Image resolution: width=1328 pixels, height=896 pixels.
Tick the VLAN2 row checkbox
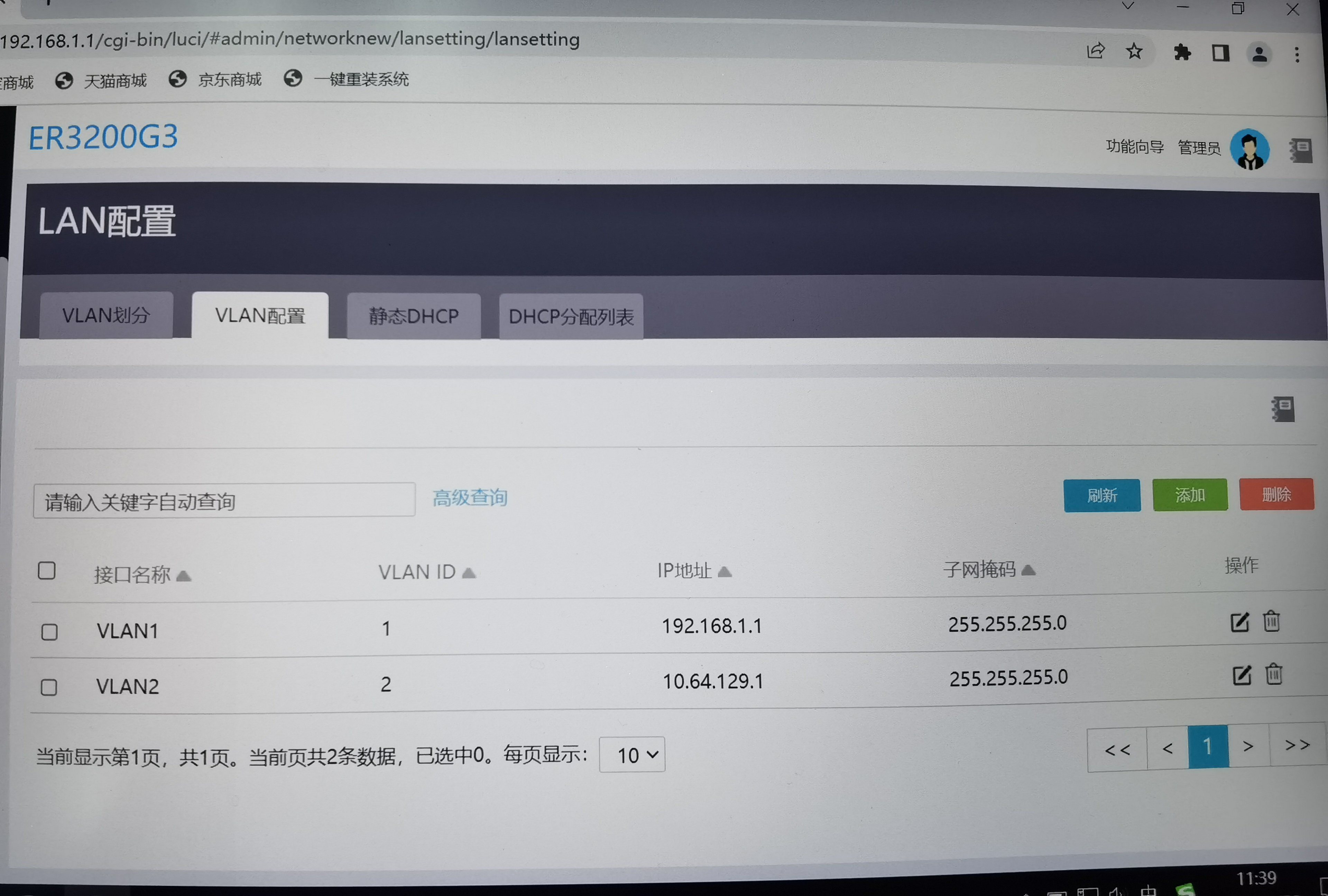49,687
